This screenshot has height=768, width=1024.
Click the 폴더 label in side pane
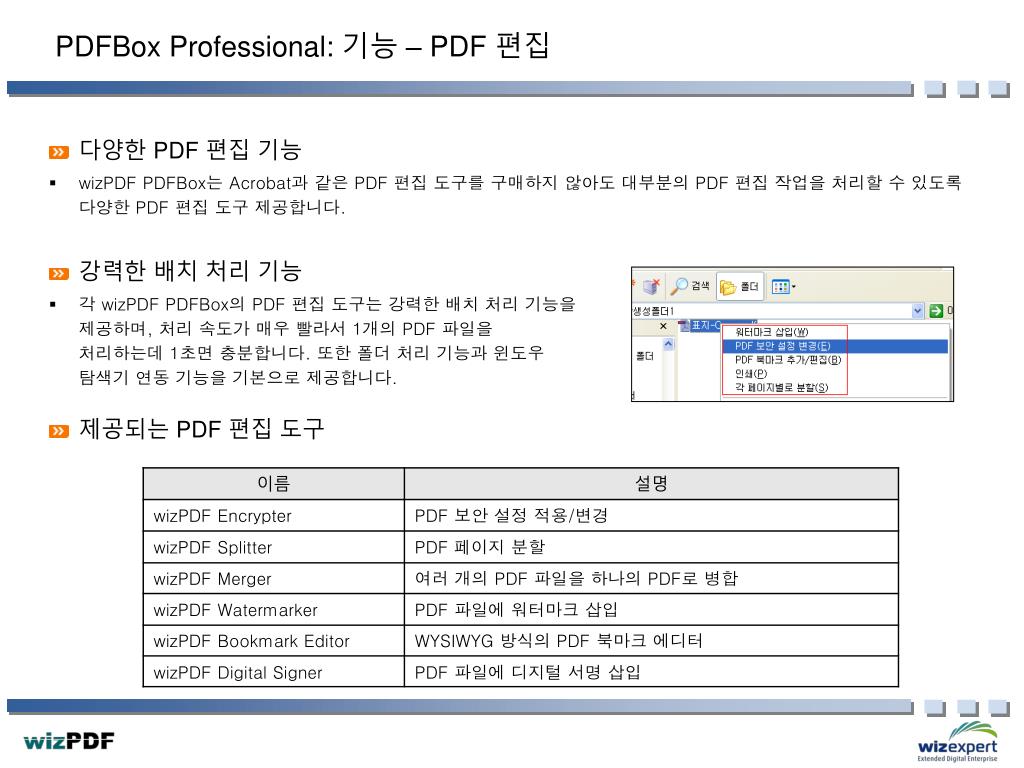(645, 356)
